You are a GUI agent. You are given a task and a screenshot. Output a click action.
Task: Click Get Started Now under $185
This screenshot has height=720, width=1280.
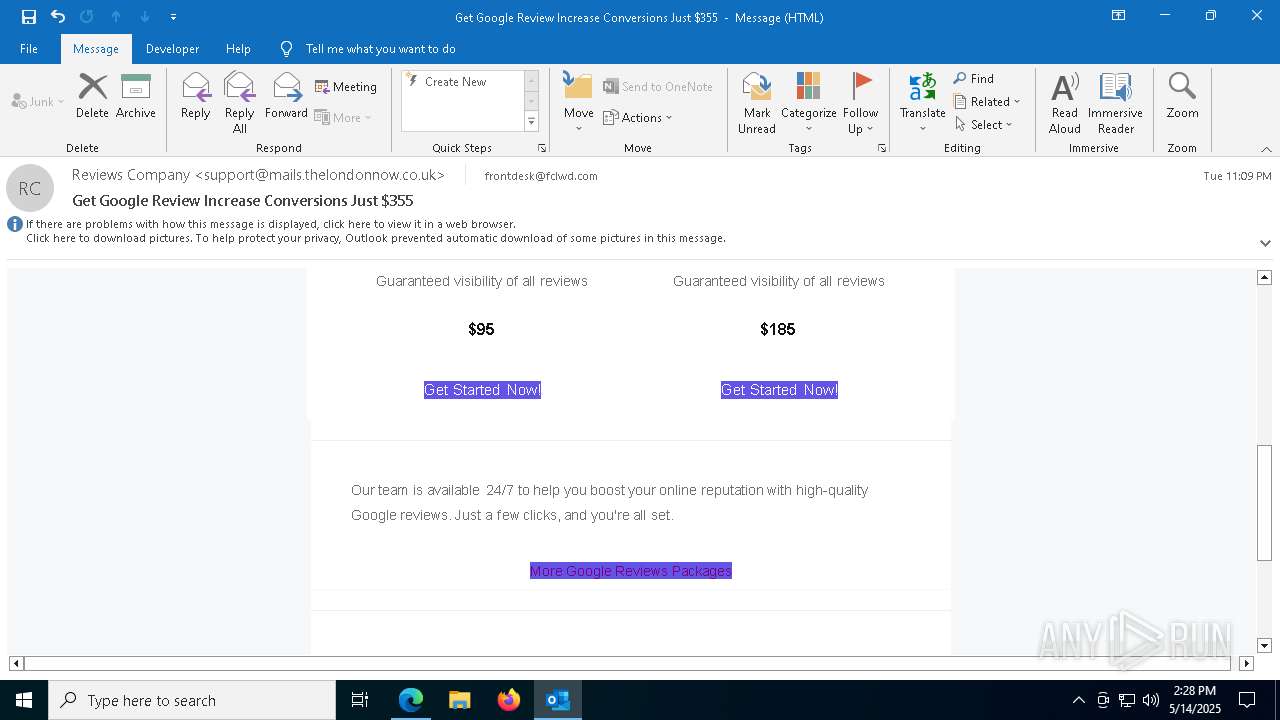779,390
